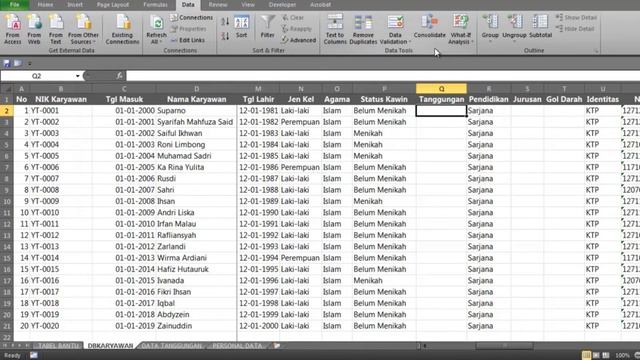Switch to the Home ribbon tab
The width and height of the screenshot is (640, 360).
click(45, 5)
